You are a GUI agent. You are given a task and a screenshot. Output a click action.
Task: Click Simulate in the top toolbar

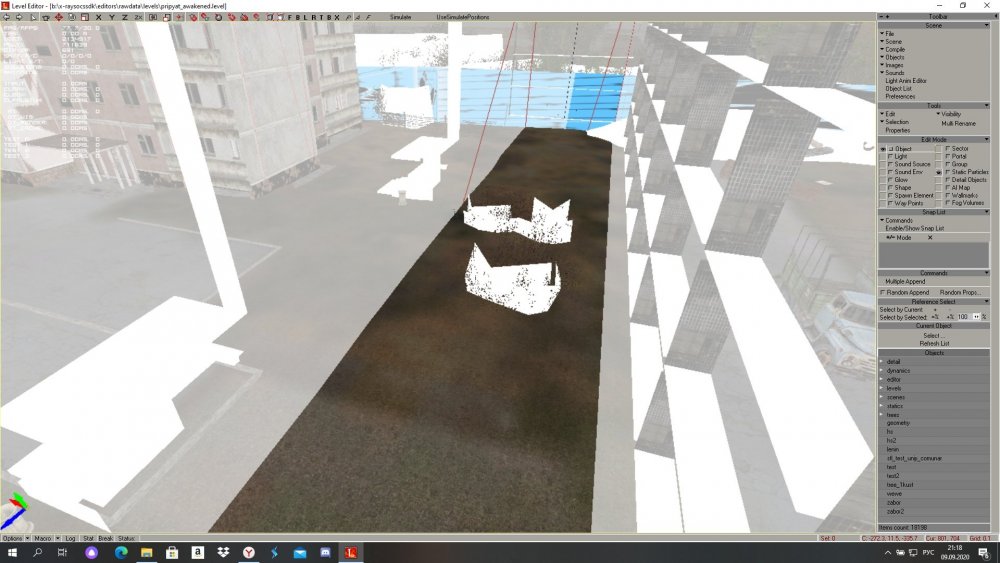[401, 17]
